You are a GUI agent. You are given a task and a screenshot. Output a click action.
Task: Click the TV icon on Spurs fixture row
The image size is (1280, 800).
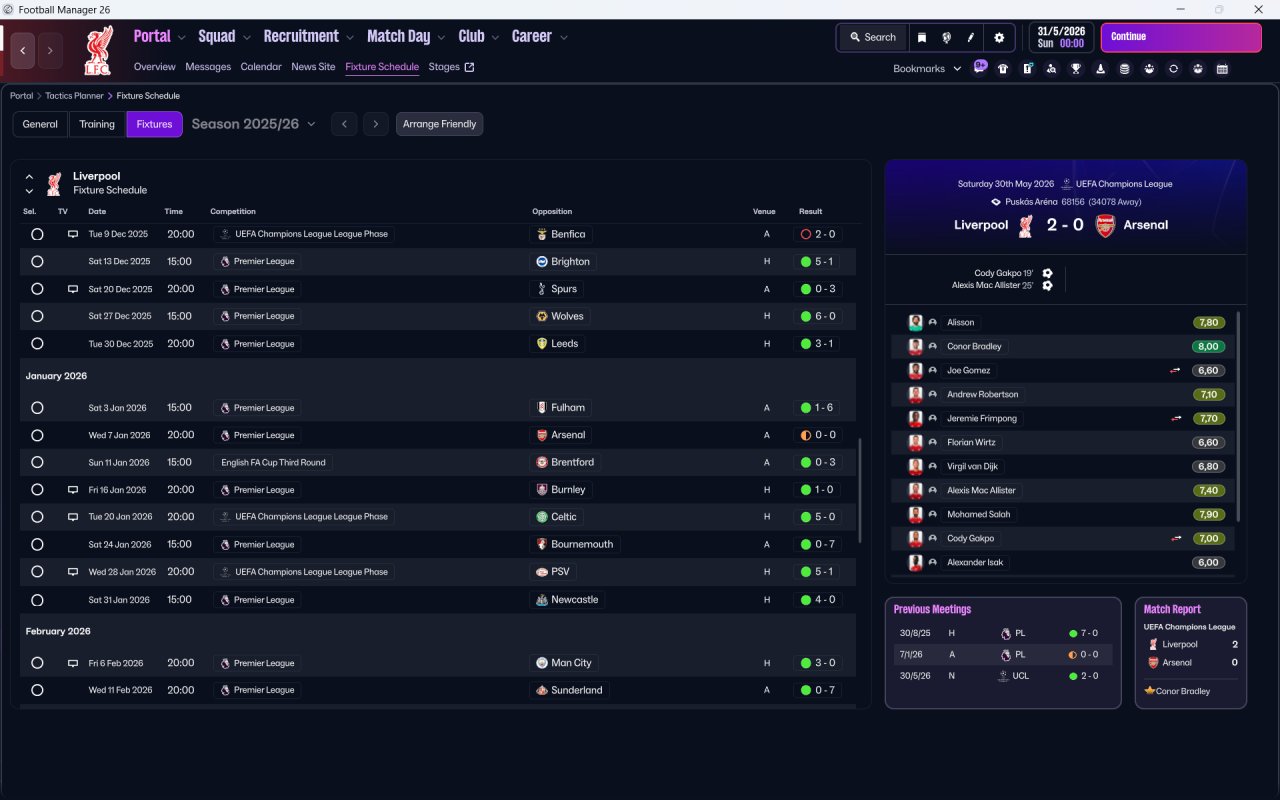(73, 289)
